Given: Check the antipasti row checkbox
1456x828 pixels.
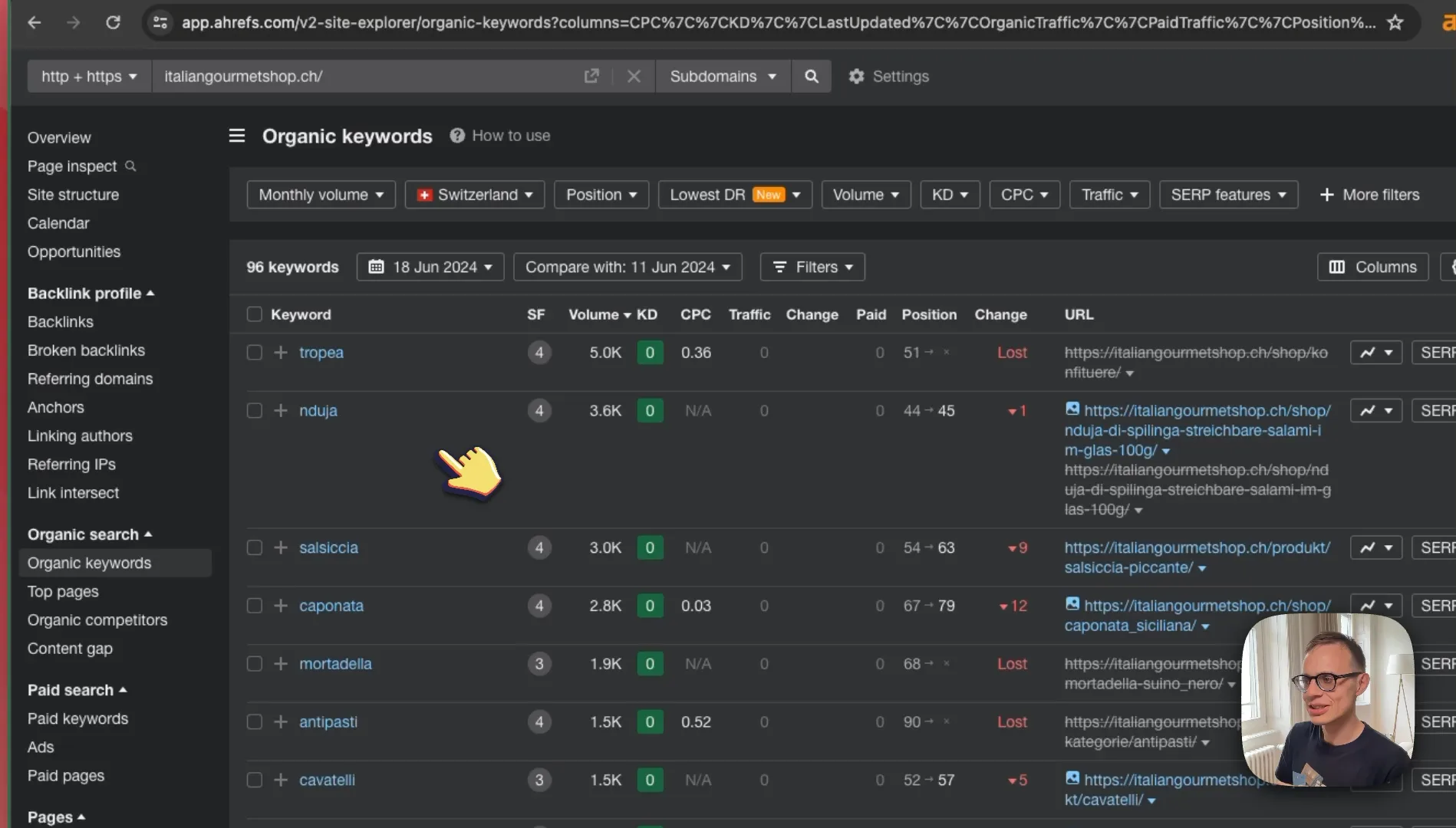Looking at the screenshot, I should pyautogui.click(x=255, y=722).
